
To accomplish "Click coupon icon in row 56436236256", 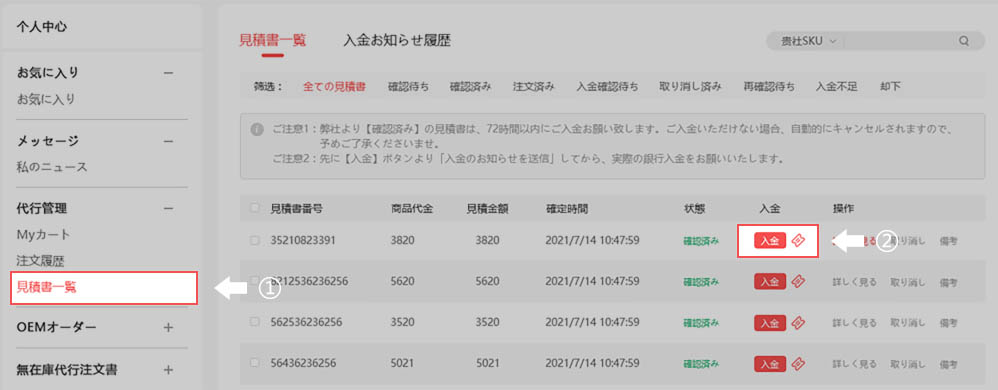I will coord(798,364).
